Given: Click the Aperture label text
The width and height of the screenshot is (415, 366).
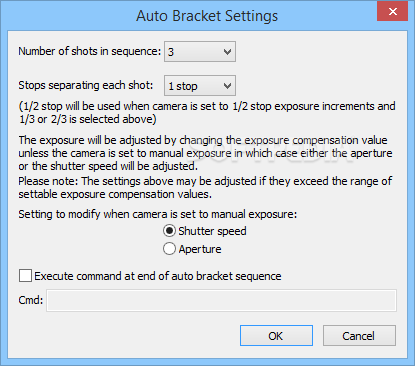Looking at the screenshot, I should pos(200,249).
